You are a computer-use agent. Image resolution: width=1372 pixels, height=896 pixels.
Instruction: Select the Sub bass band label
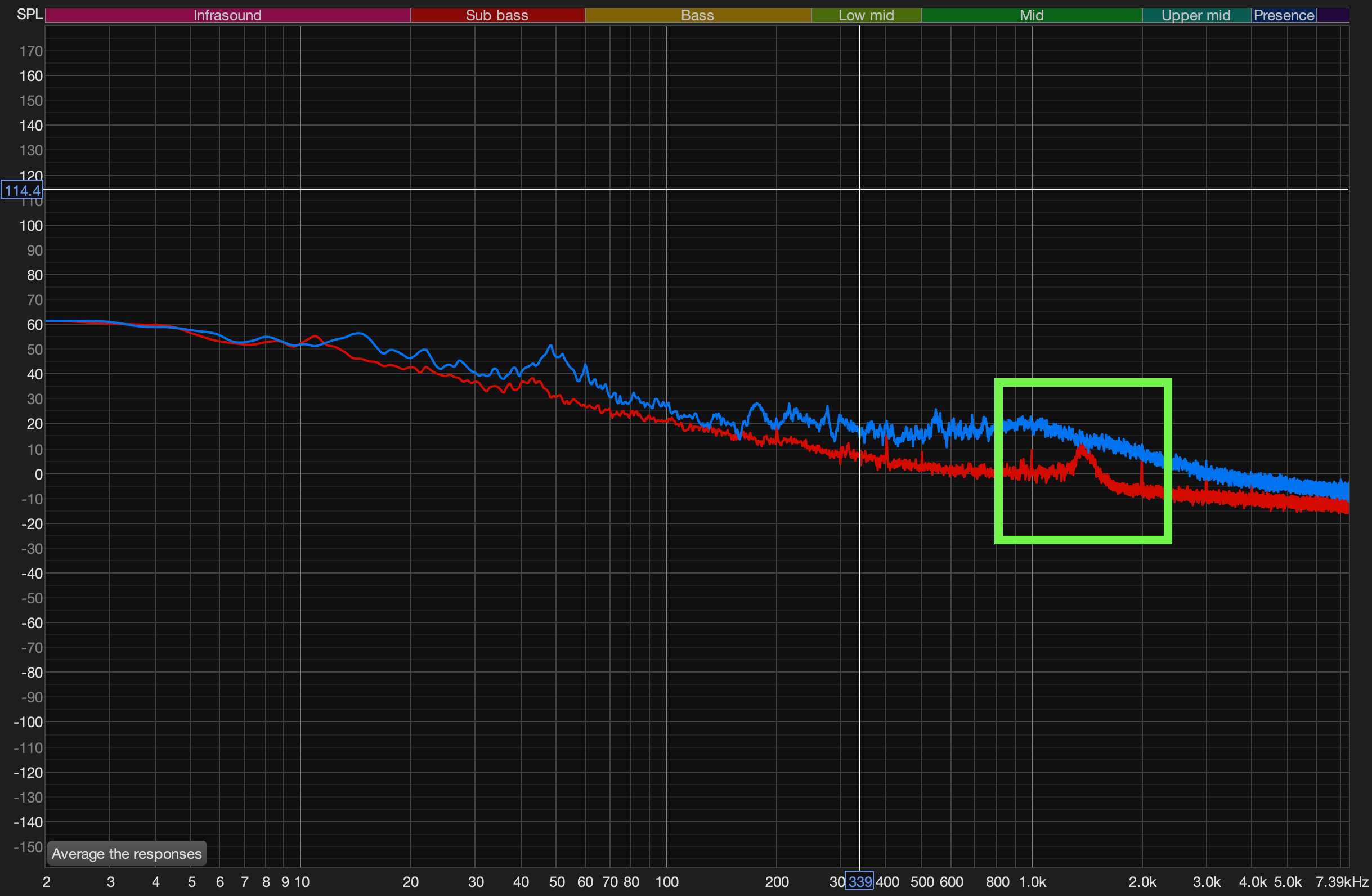[x=497, y=15]
